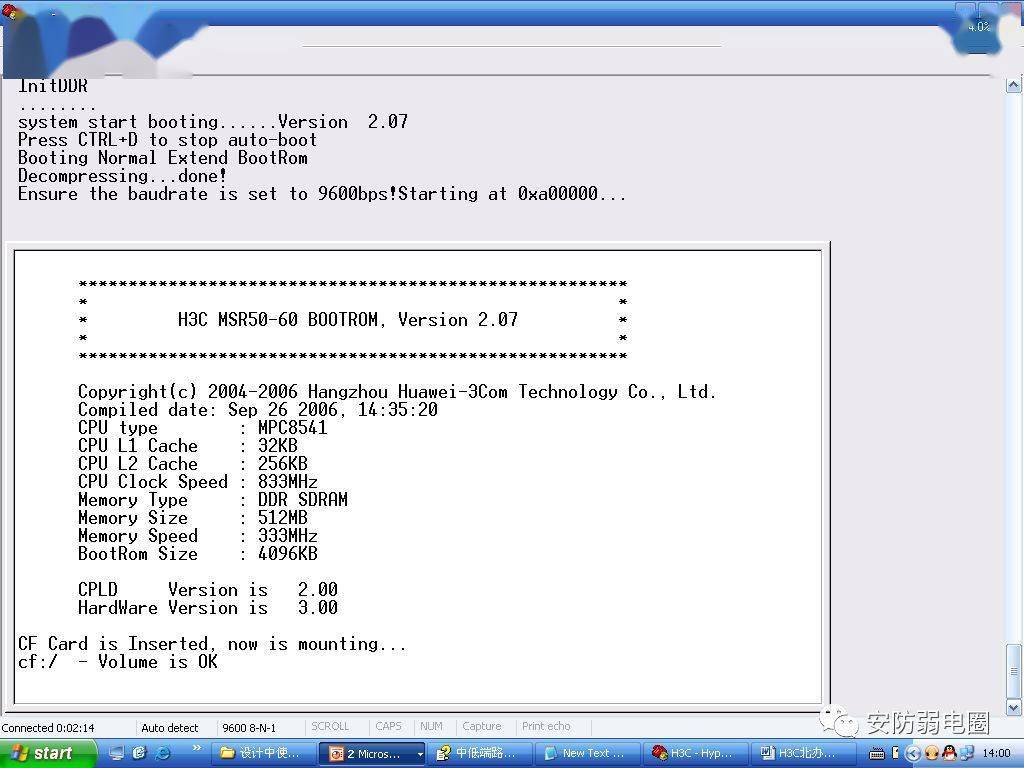Screen dimensions: 1024x768
Task: Click the BootRom Size 4096KB value
Action: [287, 554]
